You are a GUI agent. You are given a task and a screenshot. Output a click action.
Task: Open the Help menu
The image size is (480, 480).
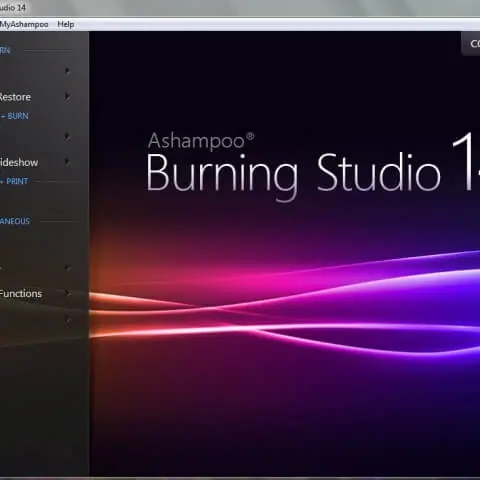pos(66,24)
